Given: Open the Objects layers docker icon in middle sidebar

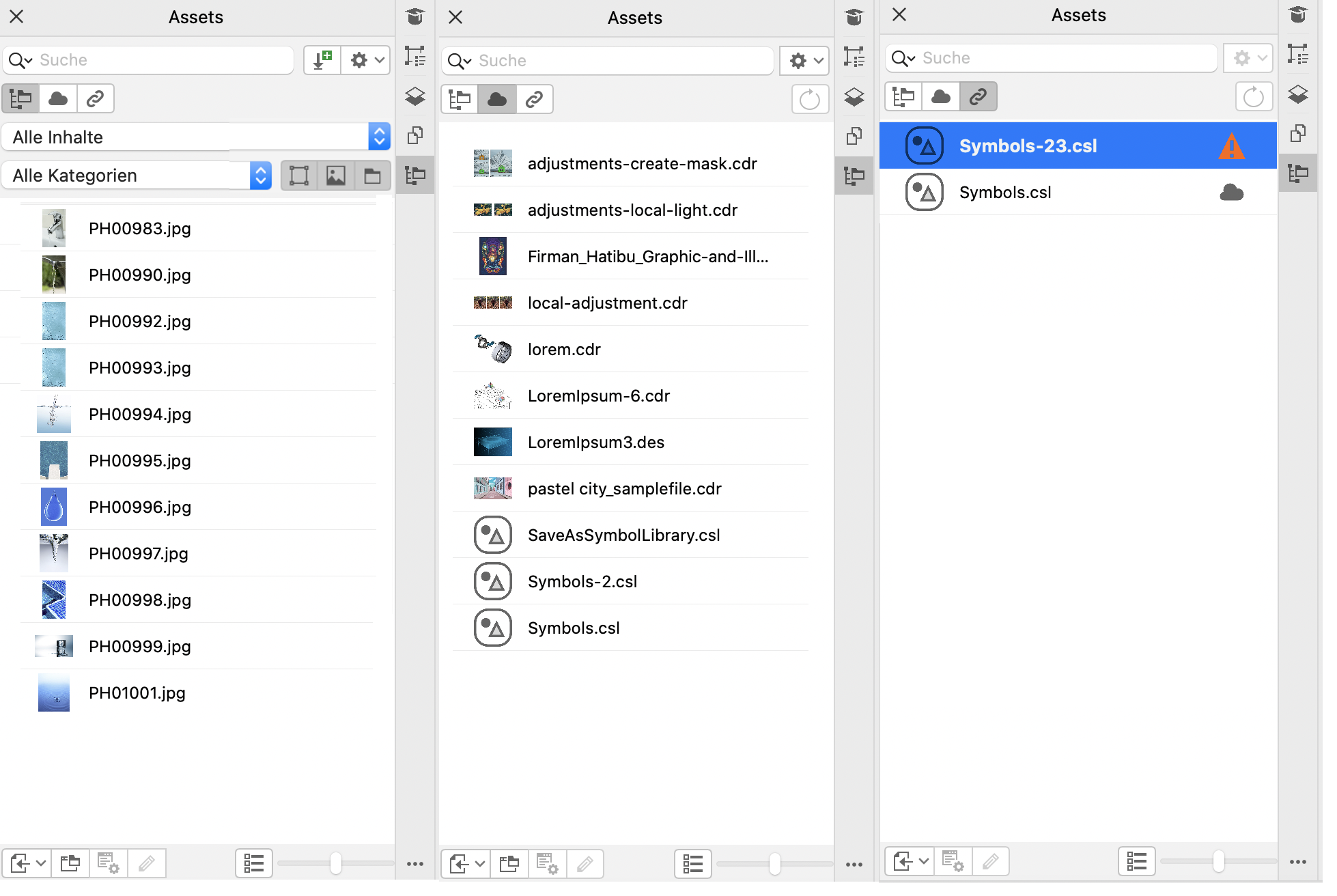Looking at the screenshot, I should 854,97.
